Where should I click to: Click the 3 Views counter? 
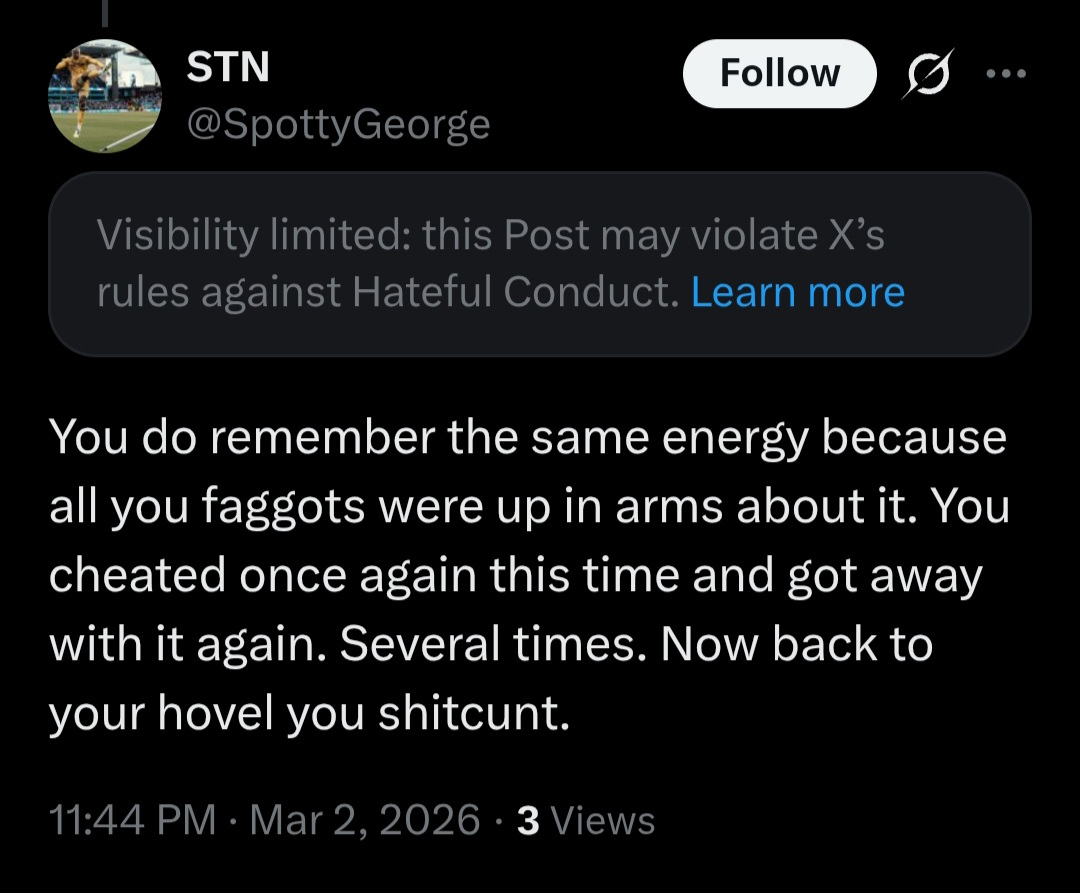[x=586, y=820]
